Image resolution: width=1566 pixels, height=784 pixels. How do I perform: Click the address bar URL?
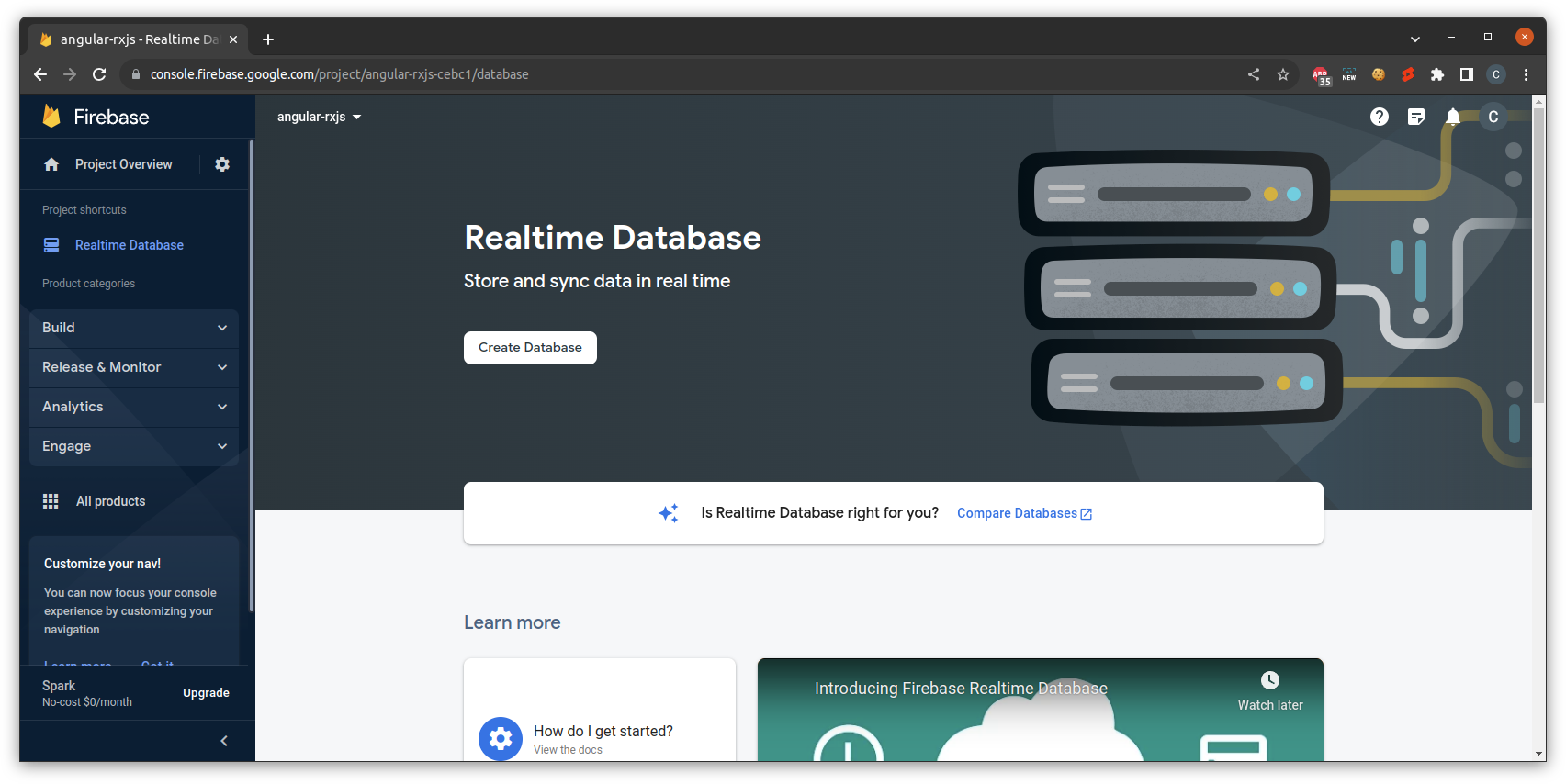click(x=339, y=74)
